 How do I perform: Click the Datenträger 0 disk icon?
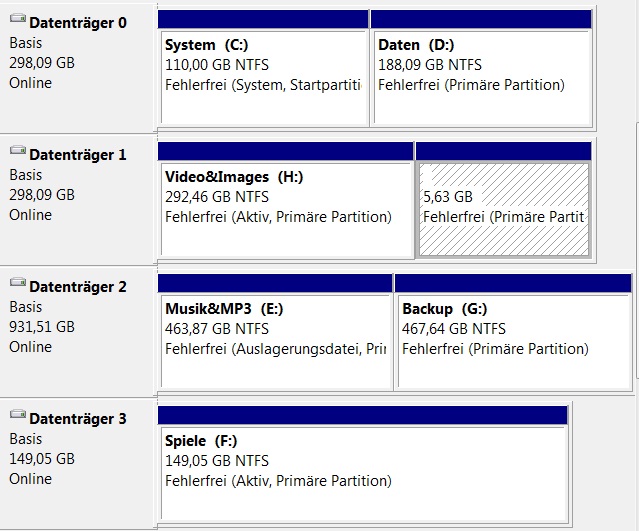coord(17,21)
